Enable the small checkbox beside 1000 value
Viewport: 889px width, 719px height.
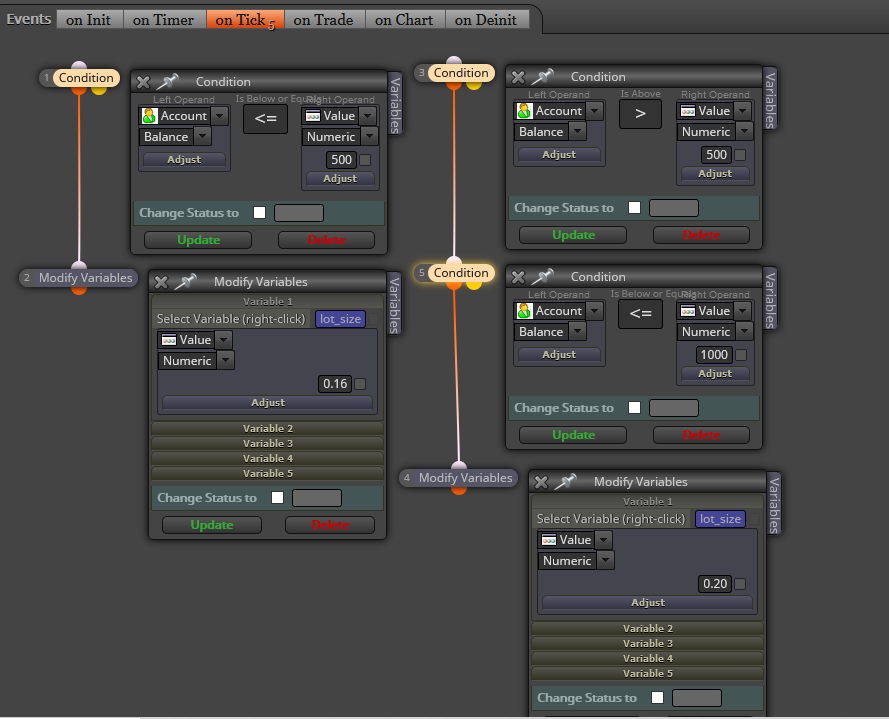point(740,355)
